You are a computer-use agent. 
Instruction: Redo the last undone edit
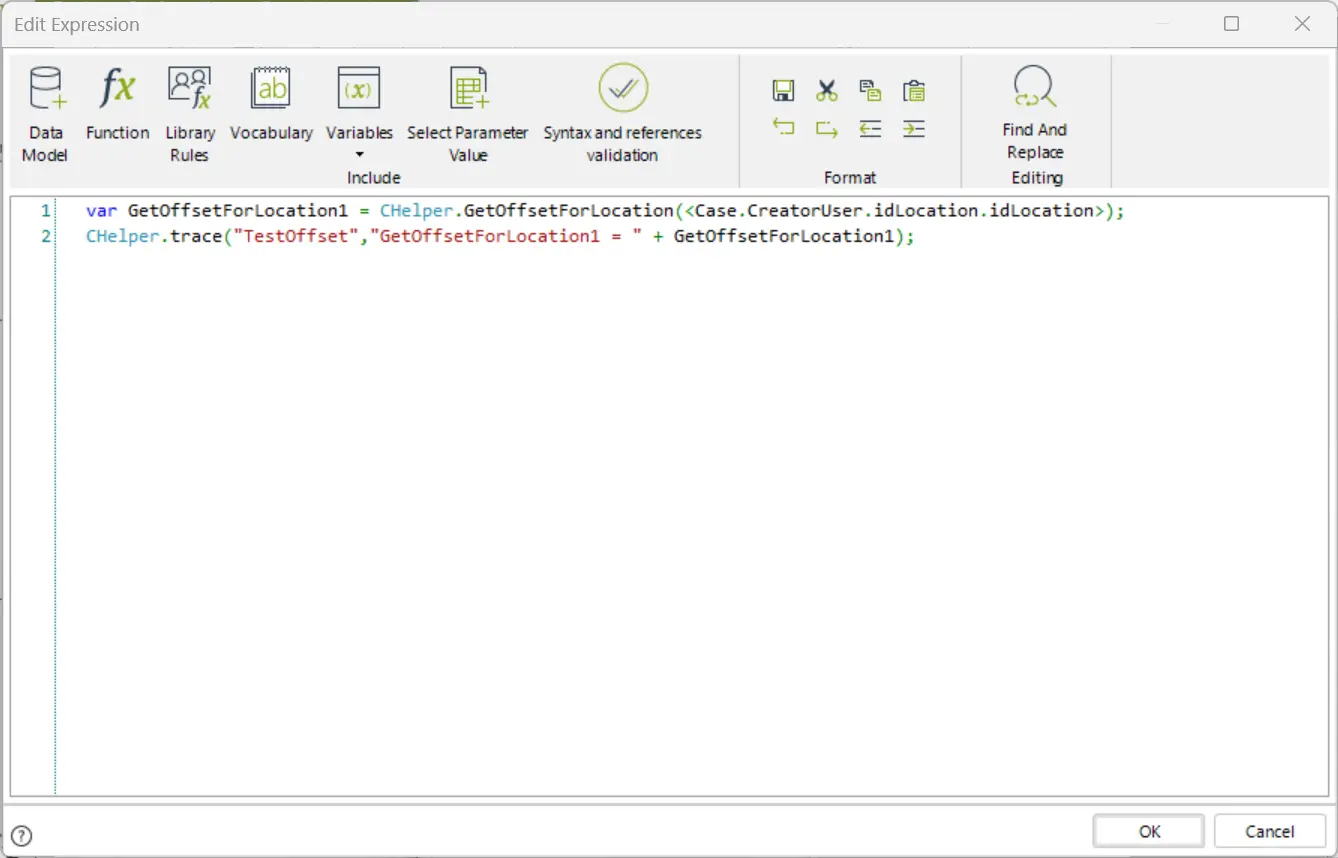click(826, 128)
